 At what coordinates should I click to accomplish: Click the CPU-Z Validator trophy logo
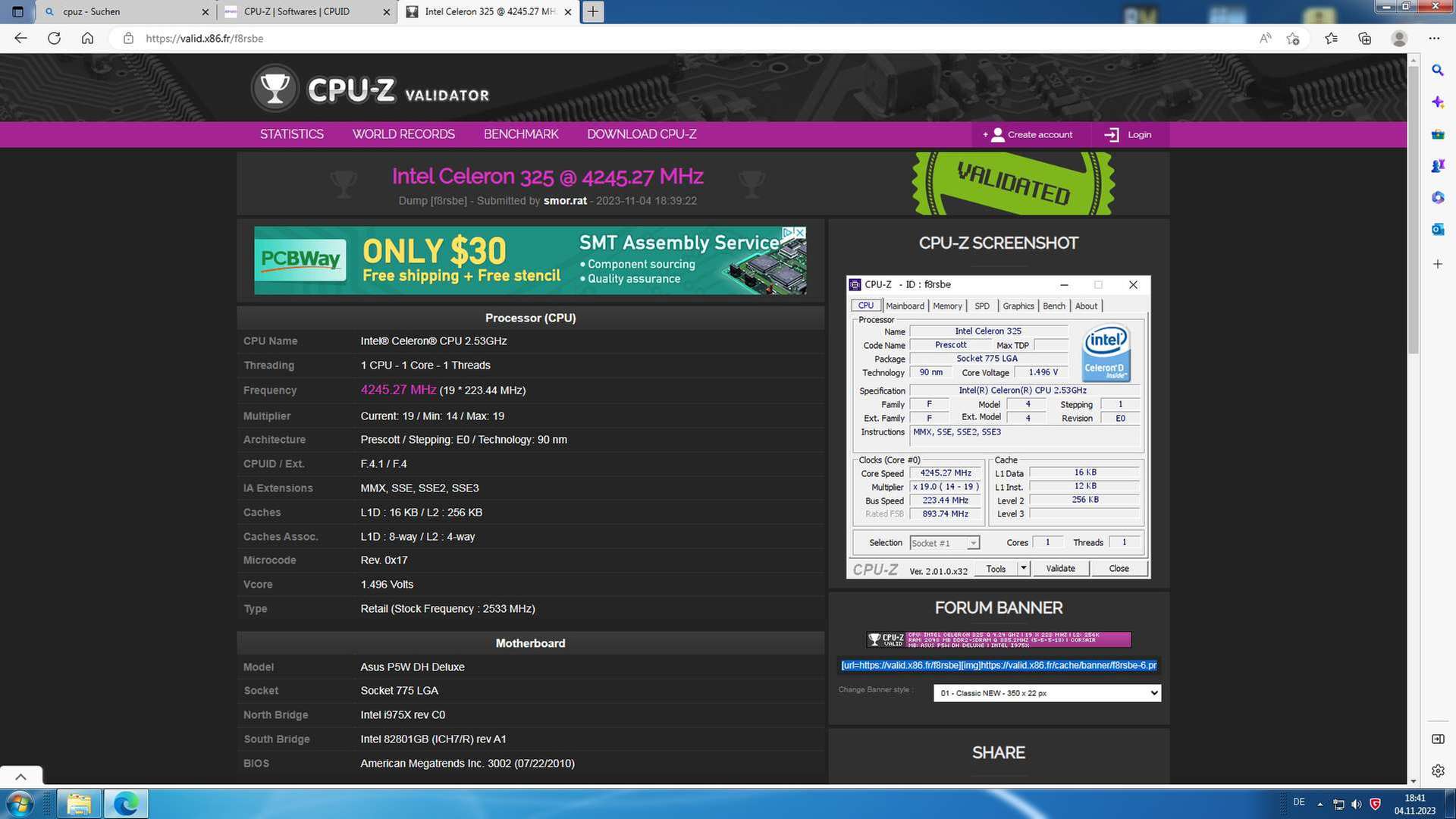click(275, 89)
